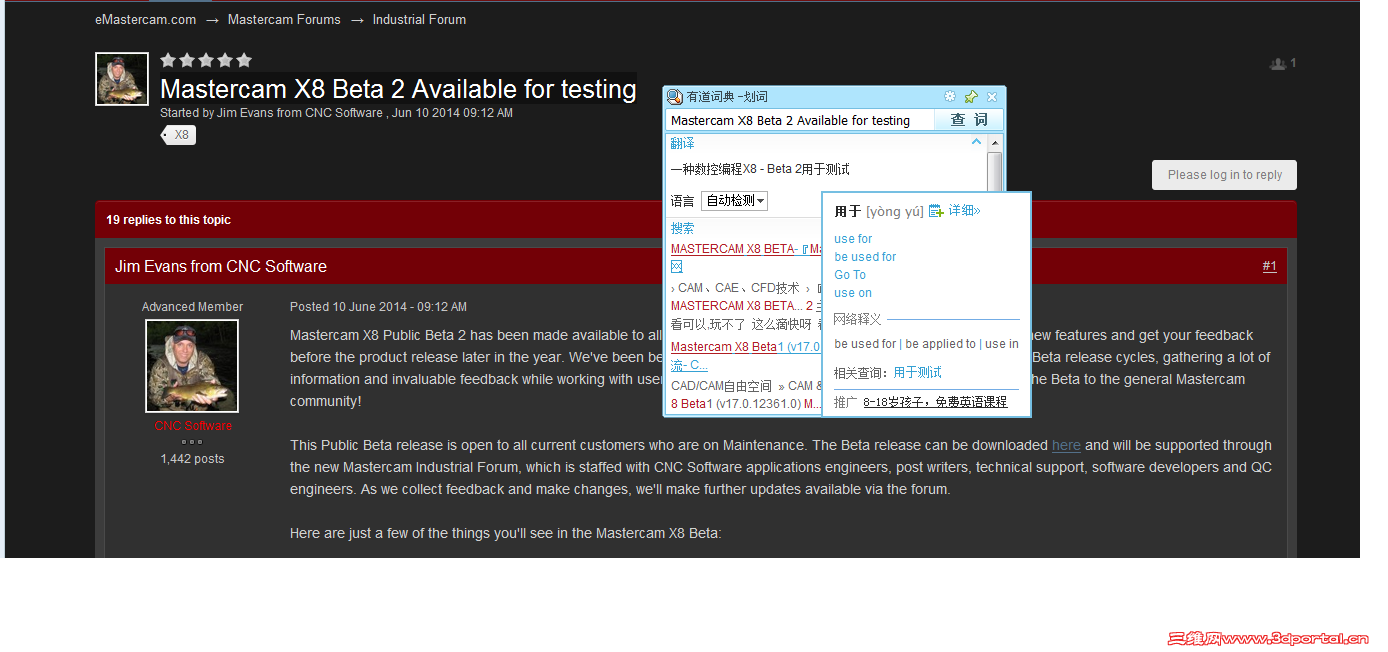Open Mastercam X8 Beta1 (v17.0 search result
This screenshot has width=1388, height=652.
point(745,347)
